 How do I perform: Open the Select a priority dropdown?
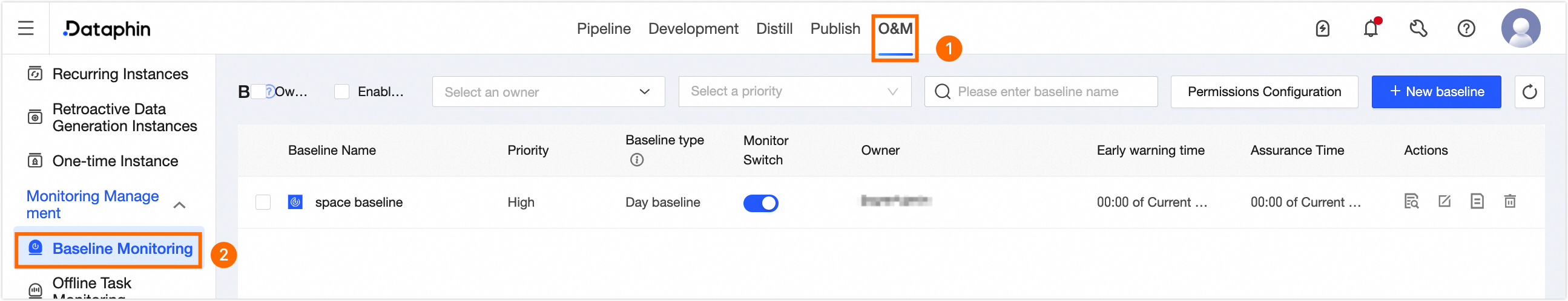[x=794, y=92]
